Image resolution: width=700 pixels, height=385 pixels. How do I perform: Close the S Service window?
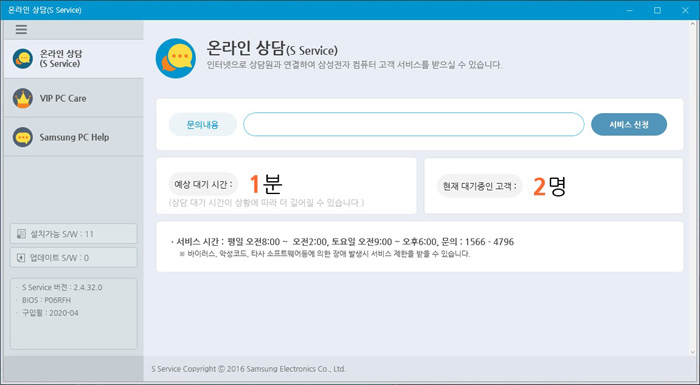pos(685,10)
